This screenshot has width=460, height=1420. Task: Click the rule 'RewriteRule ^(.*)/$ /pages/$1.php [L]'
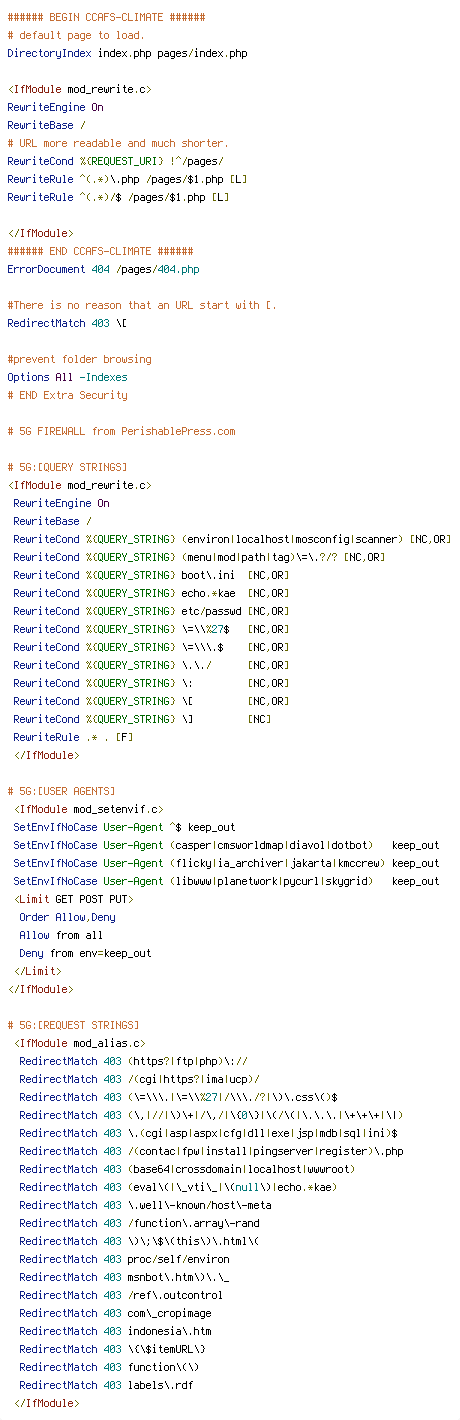(x=118, y=197)
